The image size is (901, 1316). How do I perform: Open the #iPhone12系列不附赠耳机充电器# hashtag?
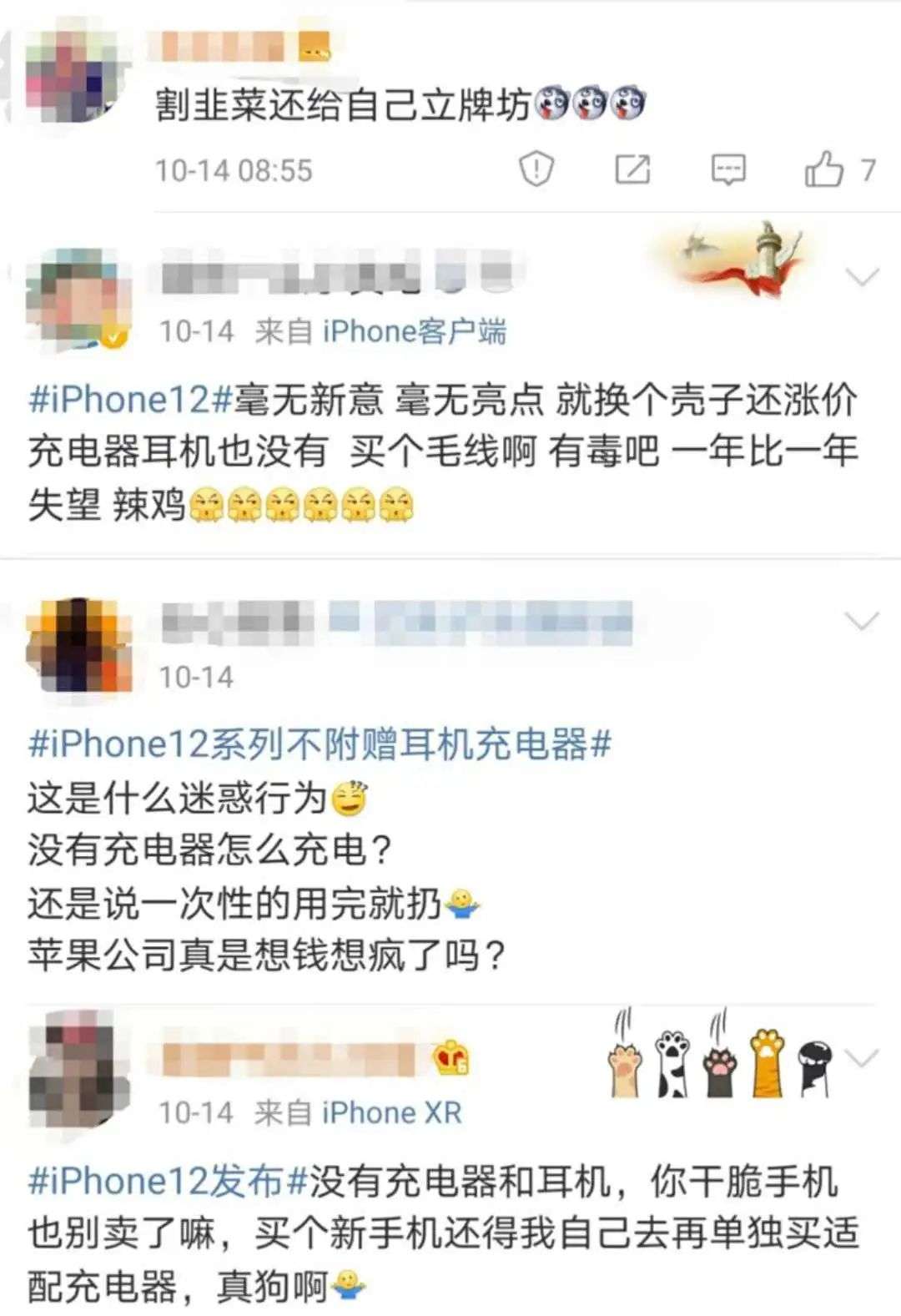tap(320, 743)
